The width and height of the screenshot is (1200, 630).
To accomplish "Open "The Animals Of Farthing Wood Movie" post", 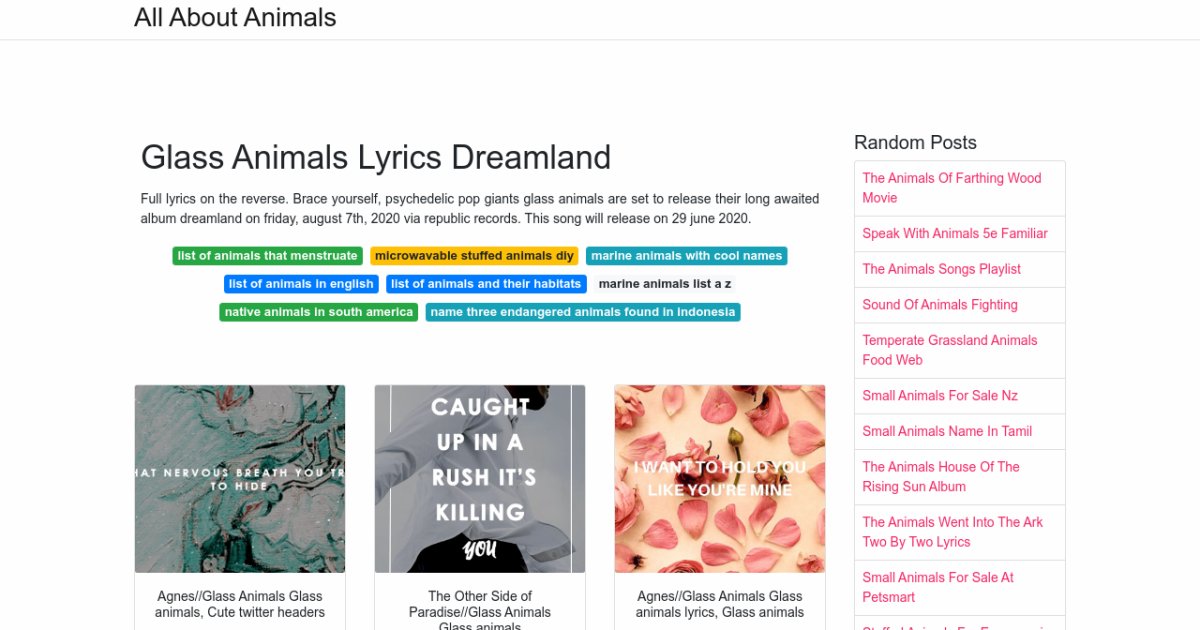I will 950,187.
